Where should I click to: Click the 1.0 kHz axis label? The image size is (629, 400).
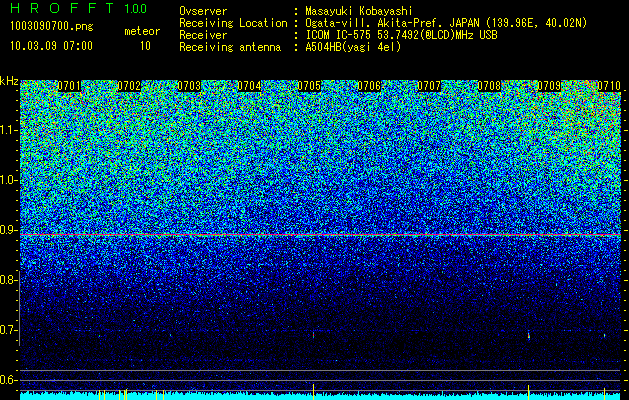coord(9,181)
